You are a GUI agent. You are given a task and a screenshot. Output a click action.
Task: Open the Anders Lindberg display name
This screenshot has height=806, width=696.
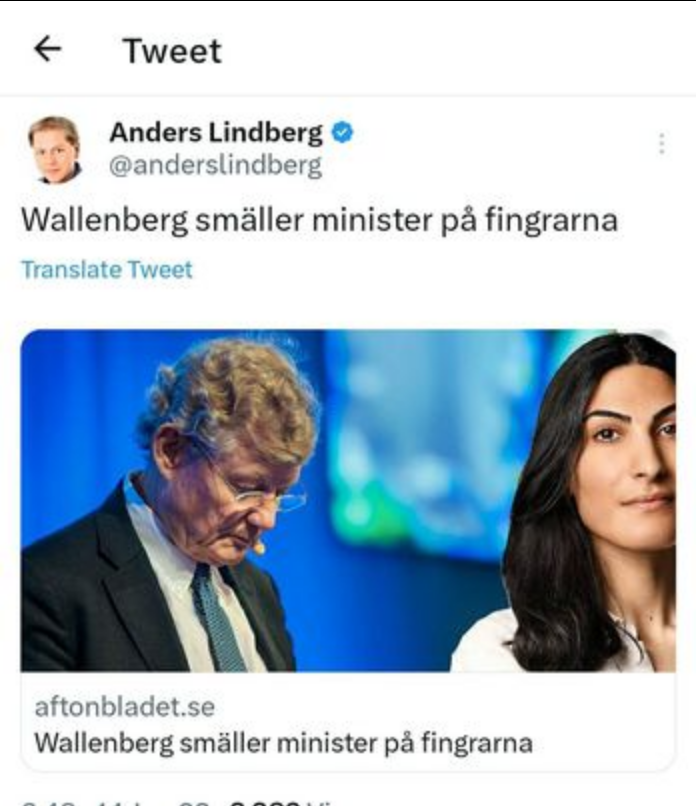click(x=216, y=132)
